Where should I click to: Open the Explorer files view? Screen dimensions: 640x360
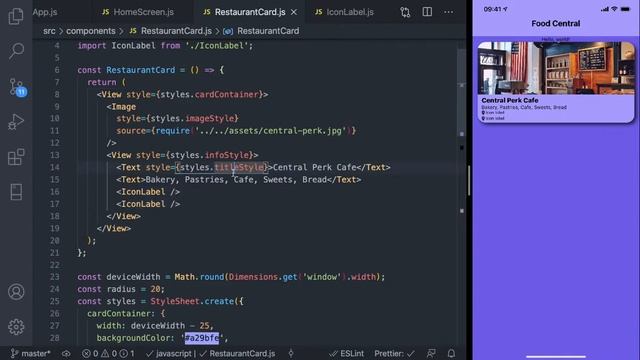(x=16, y=16)
